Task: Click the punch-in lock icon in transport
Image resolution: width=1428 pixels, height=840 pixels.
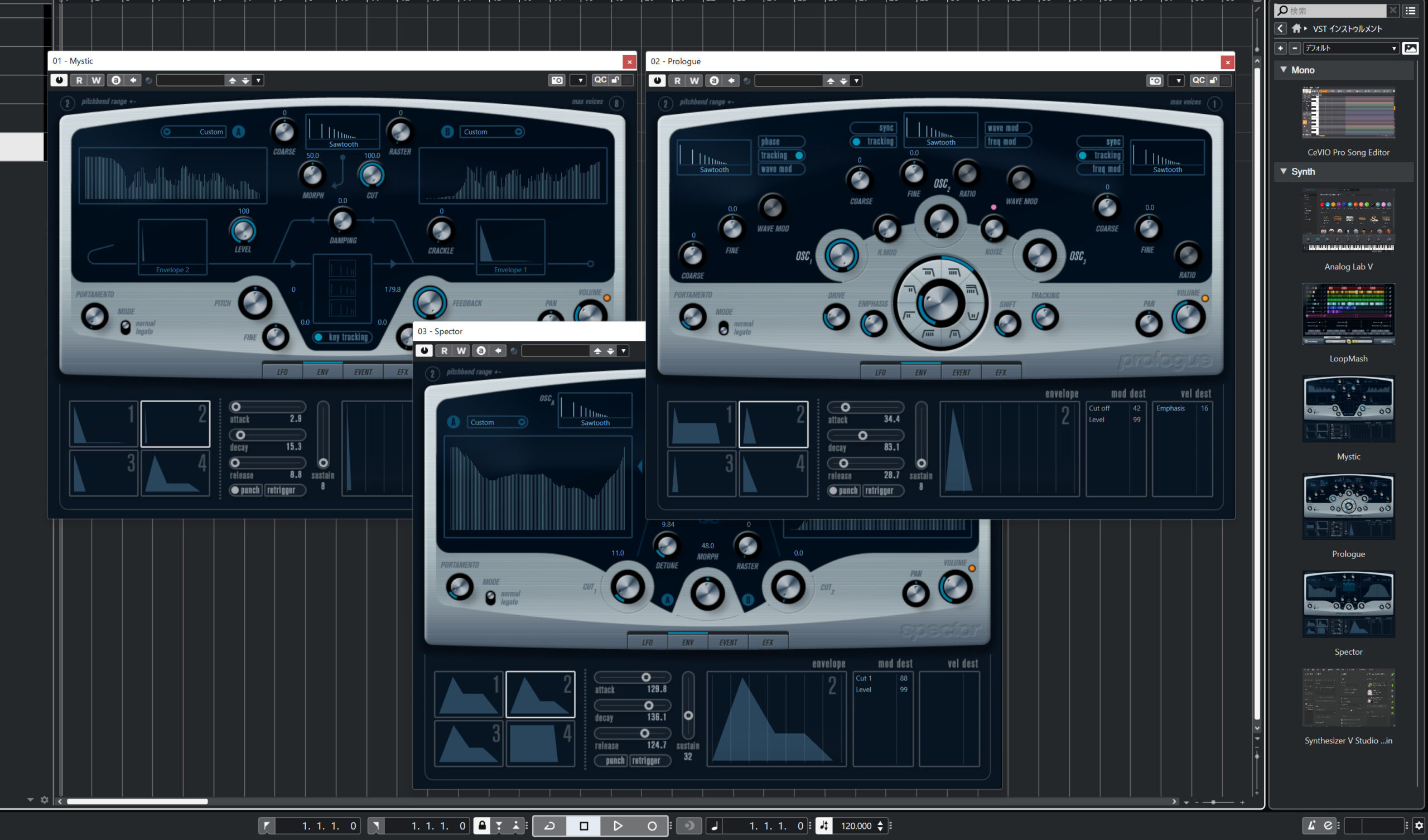Action: pyautogui.click(x=481, y=826)
